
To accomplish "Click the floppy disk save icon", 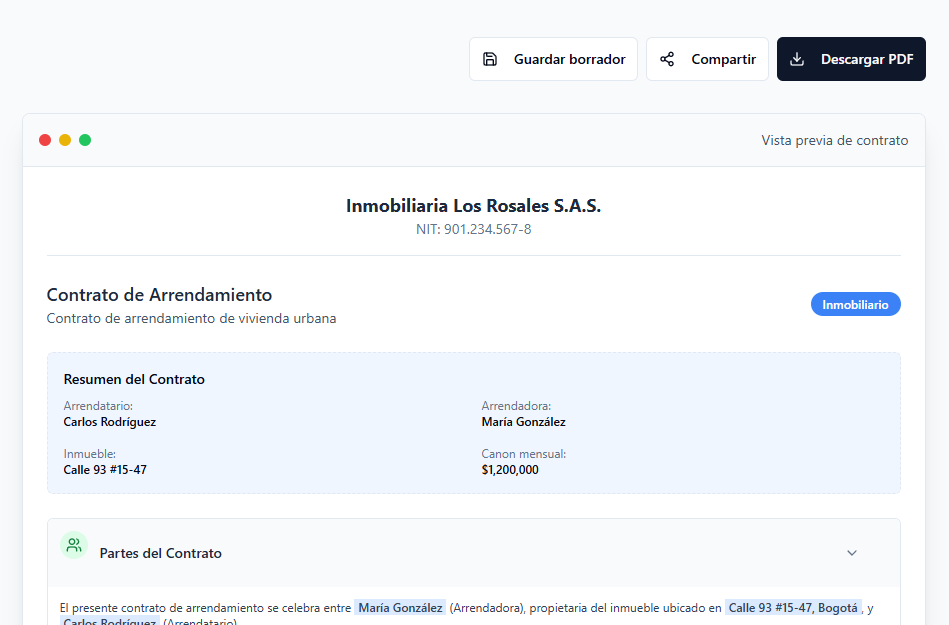I will coord(490,59).
